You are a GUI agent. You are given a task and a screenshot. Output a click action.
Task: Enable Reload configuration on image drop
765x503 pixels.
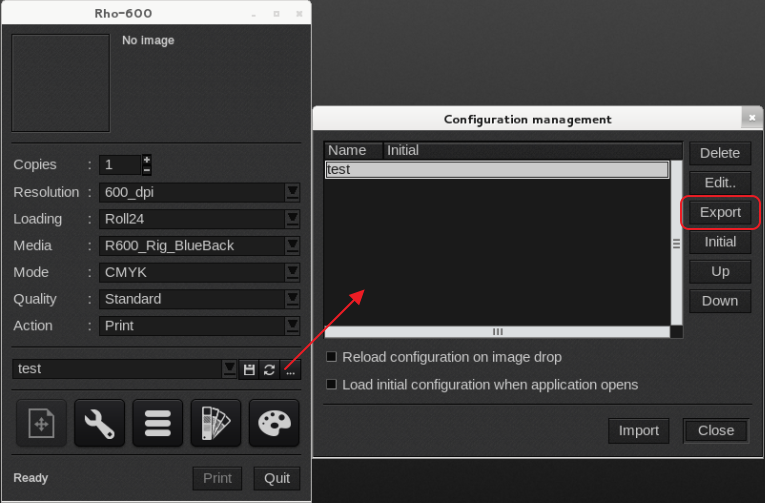(x=331, y=357)
